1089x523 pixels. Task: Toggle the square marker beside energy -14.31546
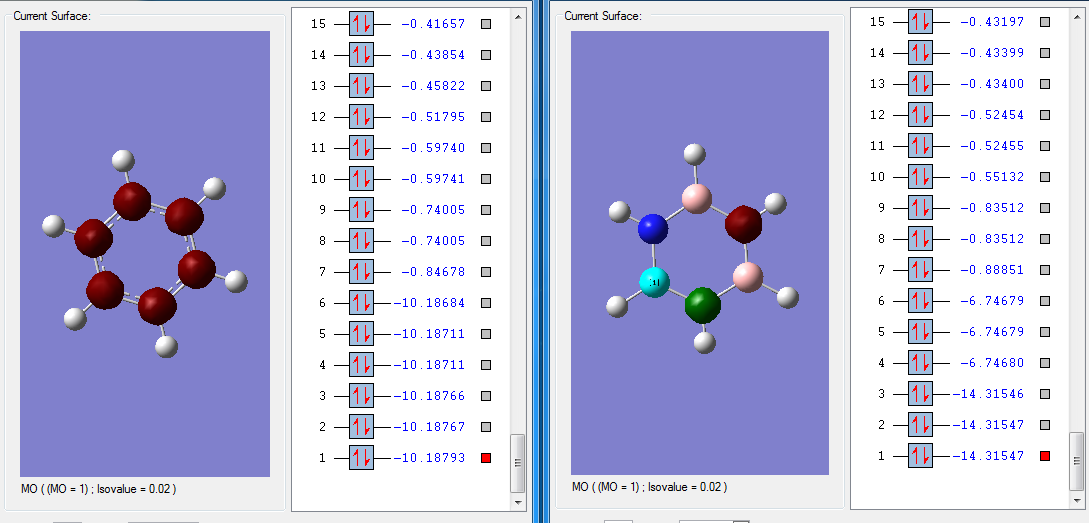click(x=1045, y=394)
